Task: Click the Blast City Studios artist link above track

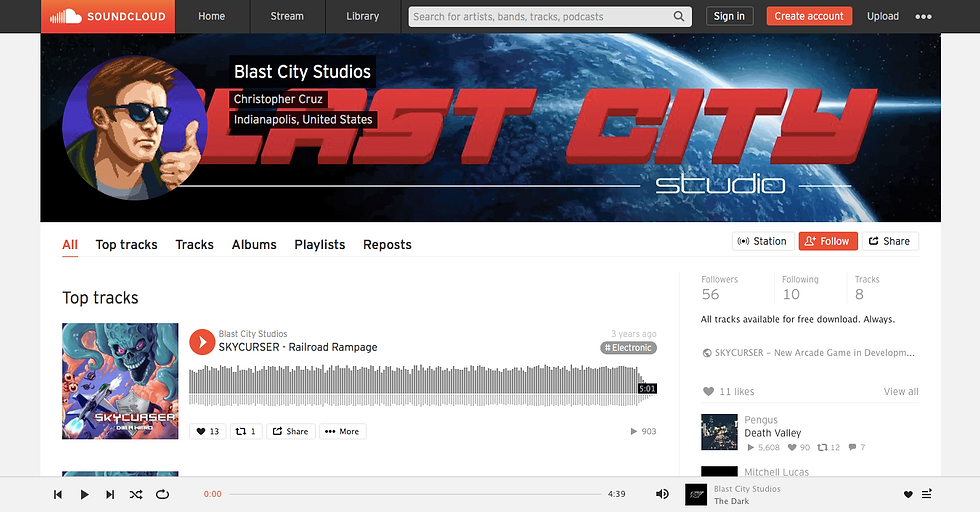Action: (252, 334)
